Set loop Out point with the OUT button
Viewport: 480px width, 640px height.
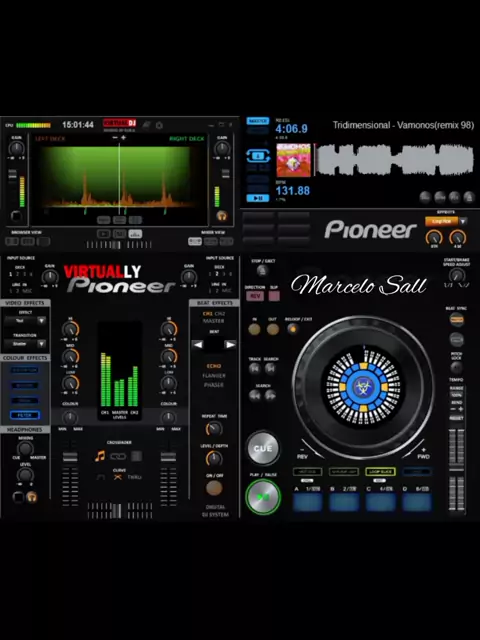click(x=273, y=329)
